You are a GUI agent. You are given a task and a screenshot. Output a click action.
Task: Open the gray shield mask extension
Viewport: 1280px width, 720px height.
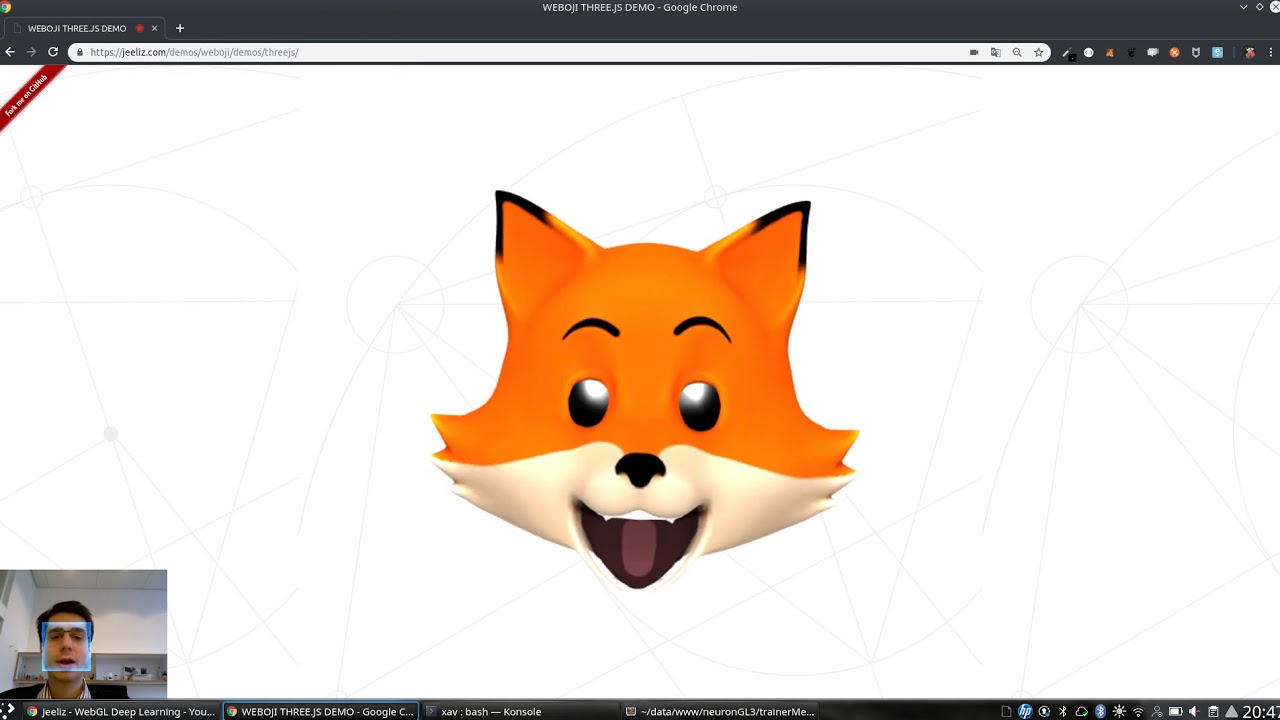click(x=1196, y=52)
